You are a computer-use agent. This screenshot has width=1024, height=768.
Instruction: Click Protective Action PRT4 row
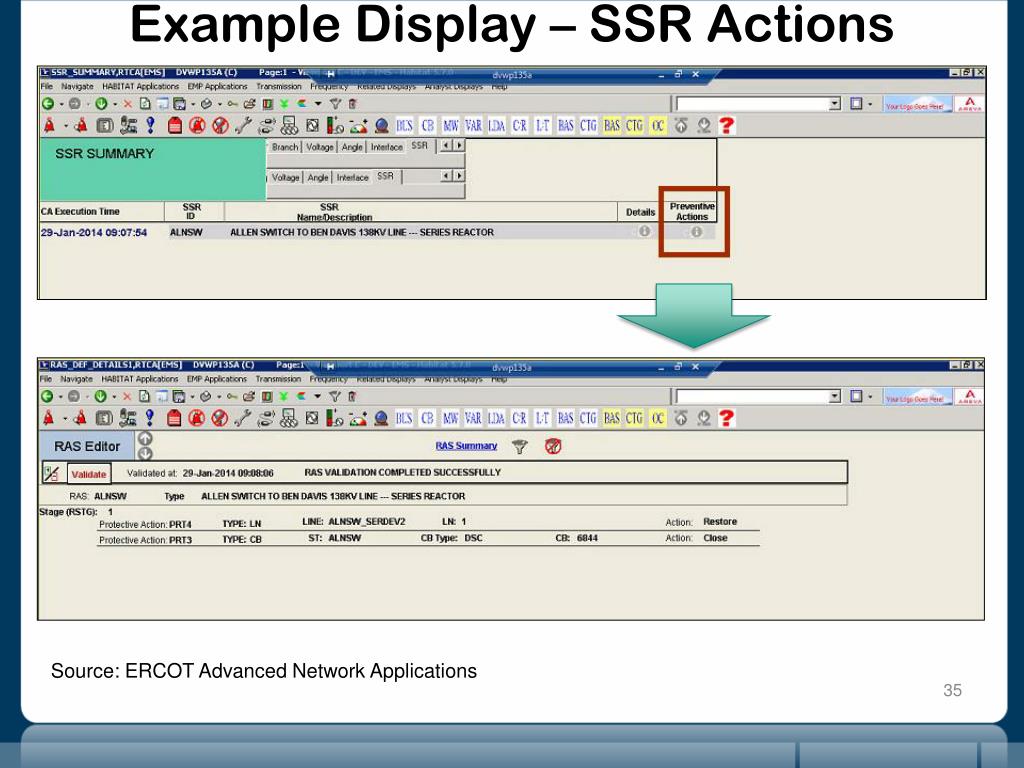point(428,523)
